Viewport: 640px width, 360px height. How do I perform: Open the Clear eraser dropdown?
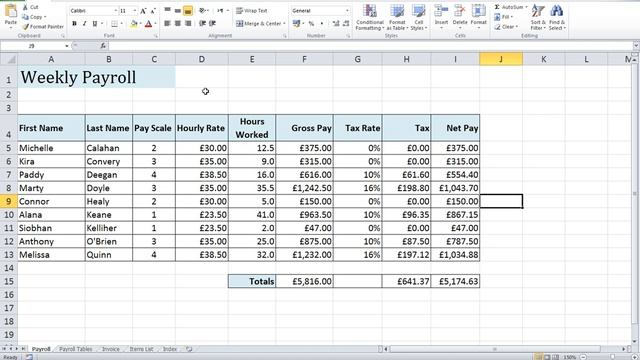[506, 27]
